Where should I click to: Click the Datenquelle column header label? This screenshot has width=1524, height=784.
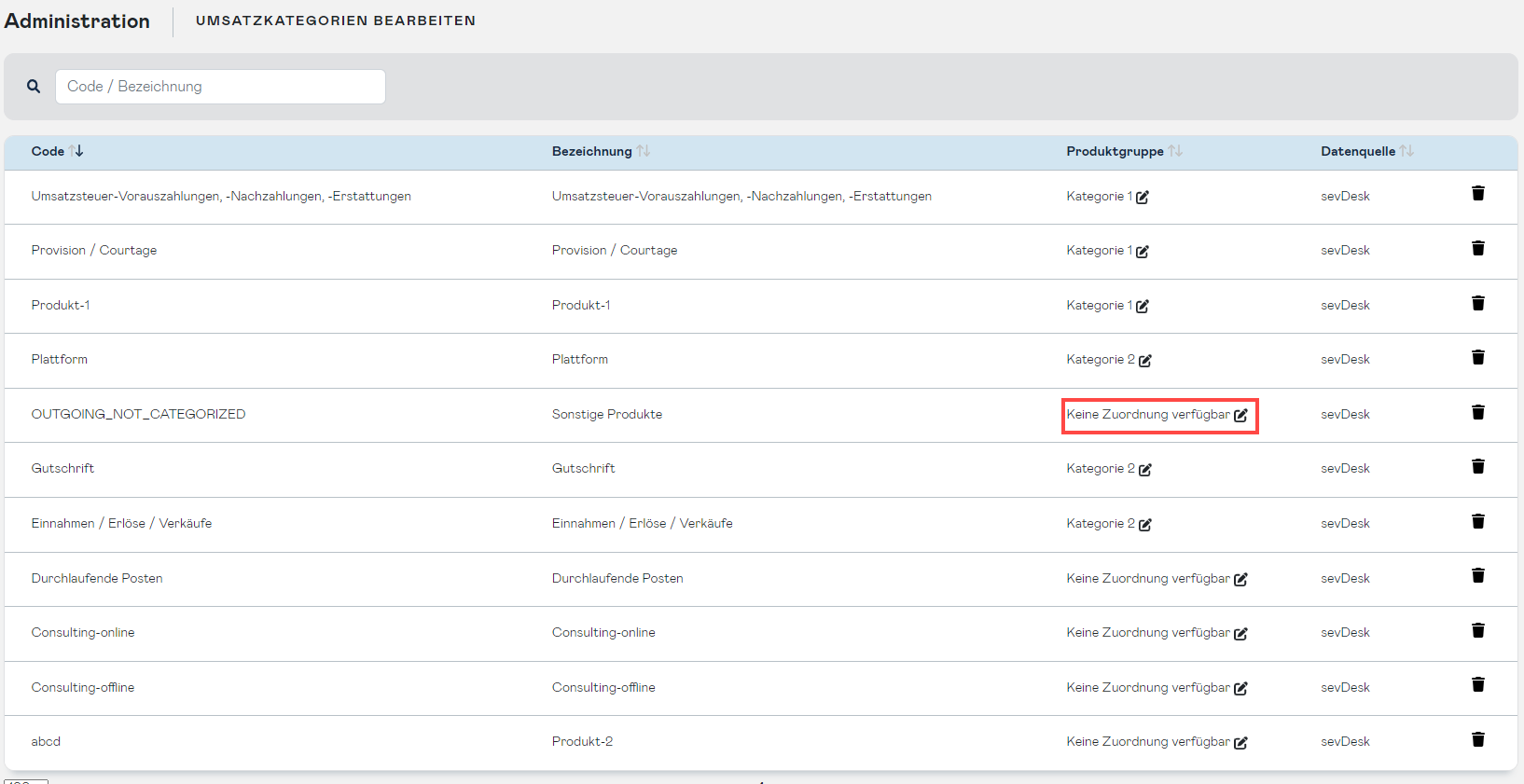coord(1358,151)
